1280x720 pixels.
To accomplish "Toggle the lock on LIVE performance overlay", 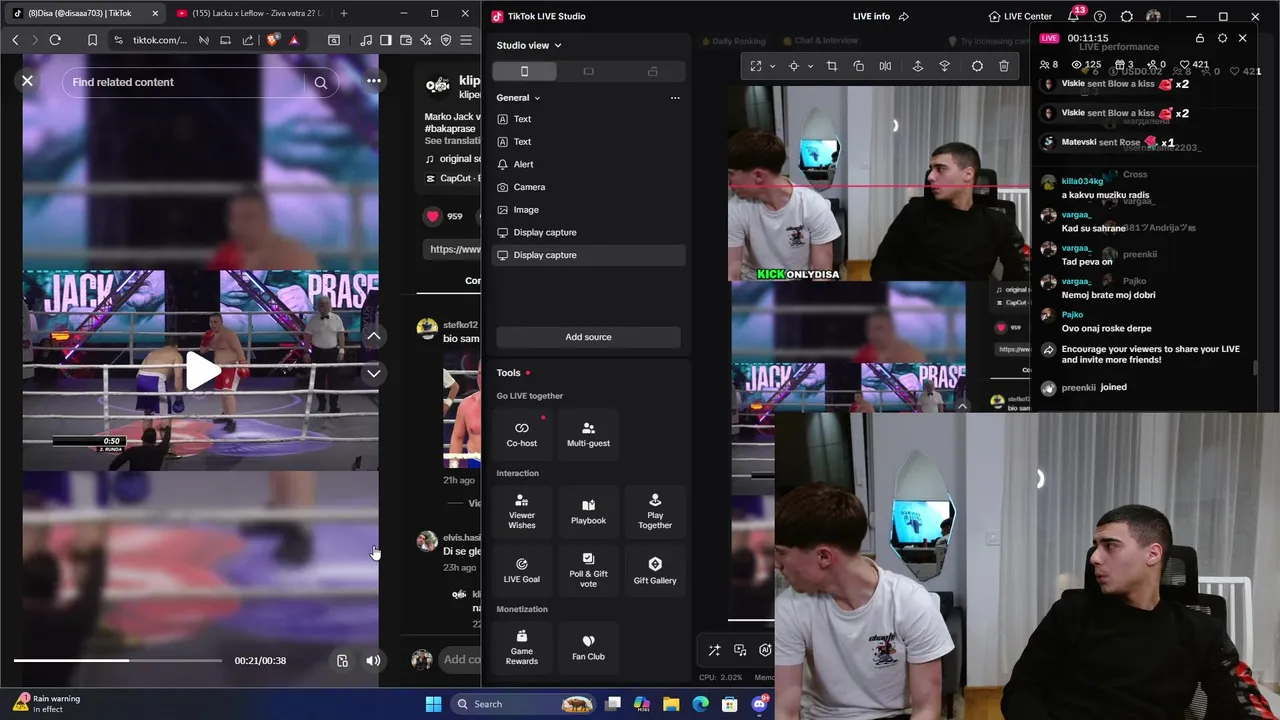I will pos(1200,38).
